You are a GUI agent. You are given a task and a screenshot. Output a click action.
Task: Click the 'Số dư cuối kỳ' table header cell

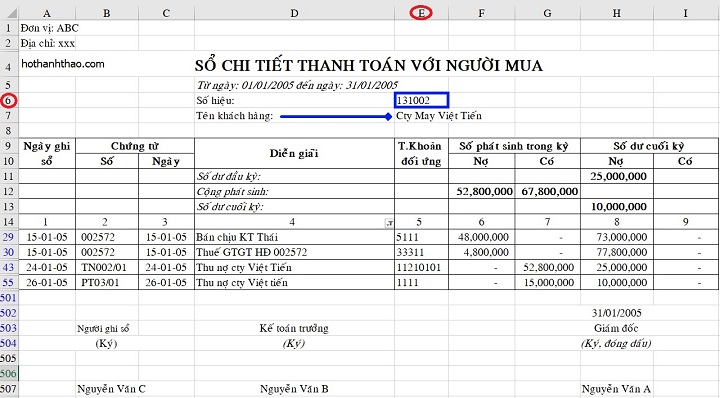pyautogui.click(x=649, y=146)
